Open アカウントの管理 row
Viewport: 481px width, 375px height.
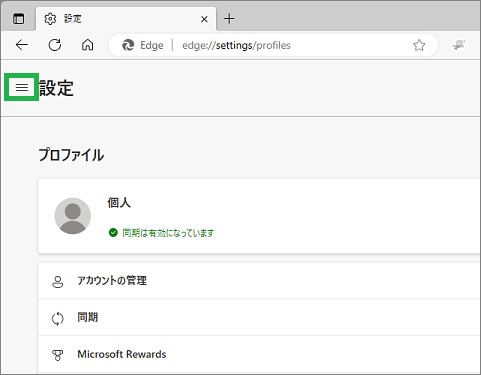(x=259, y=281)
